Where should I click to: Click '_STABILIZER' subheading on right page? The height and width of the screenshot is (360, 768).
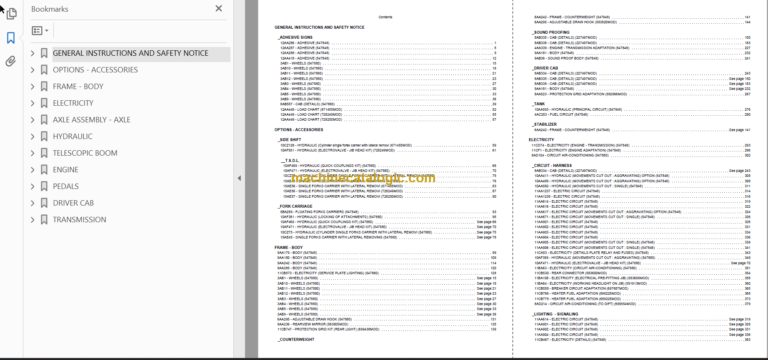544,124
